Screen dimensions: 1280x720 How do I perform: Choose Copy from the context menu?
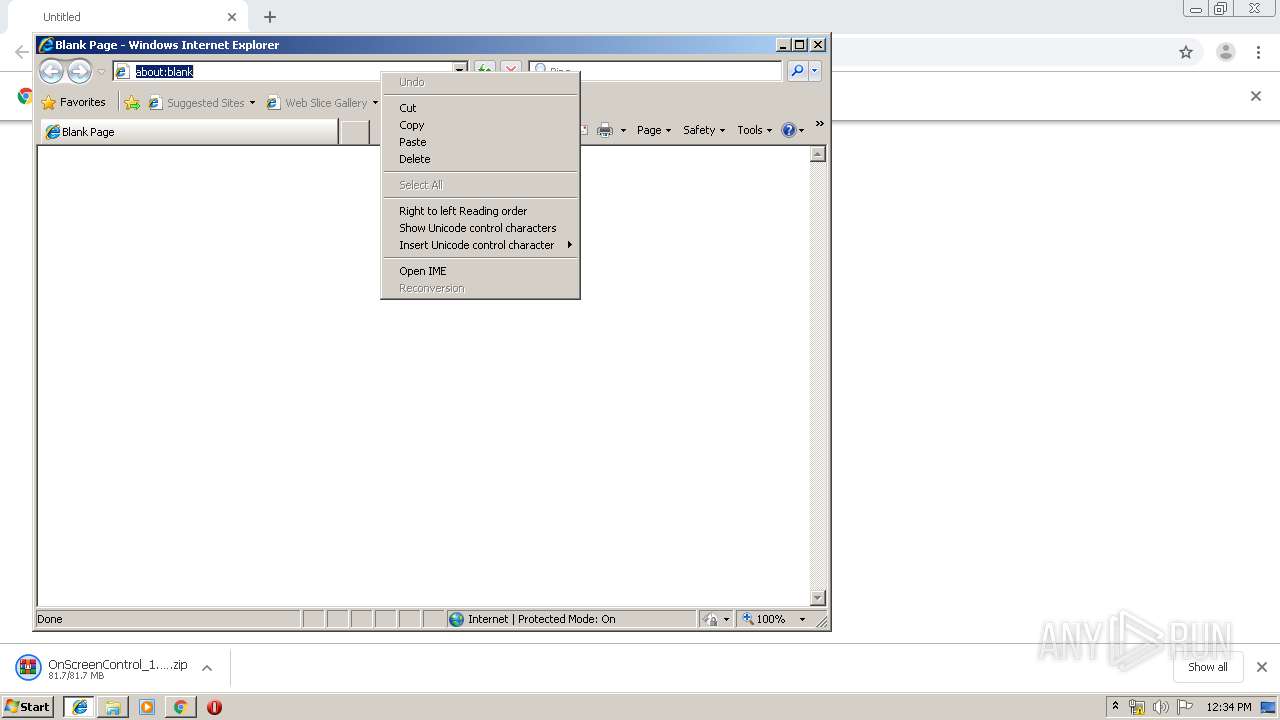(x=480, y=125)
